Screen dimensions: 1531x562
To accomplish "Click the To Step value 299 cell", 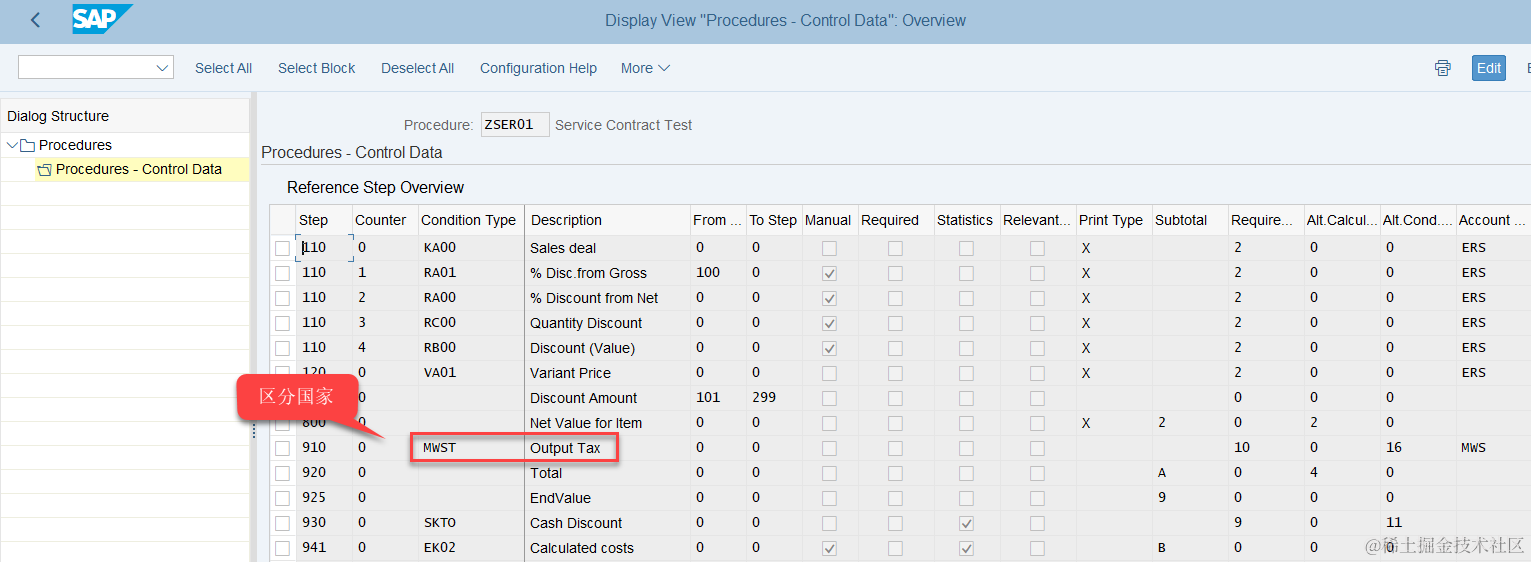I will tap(774, 398).
